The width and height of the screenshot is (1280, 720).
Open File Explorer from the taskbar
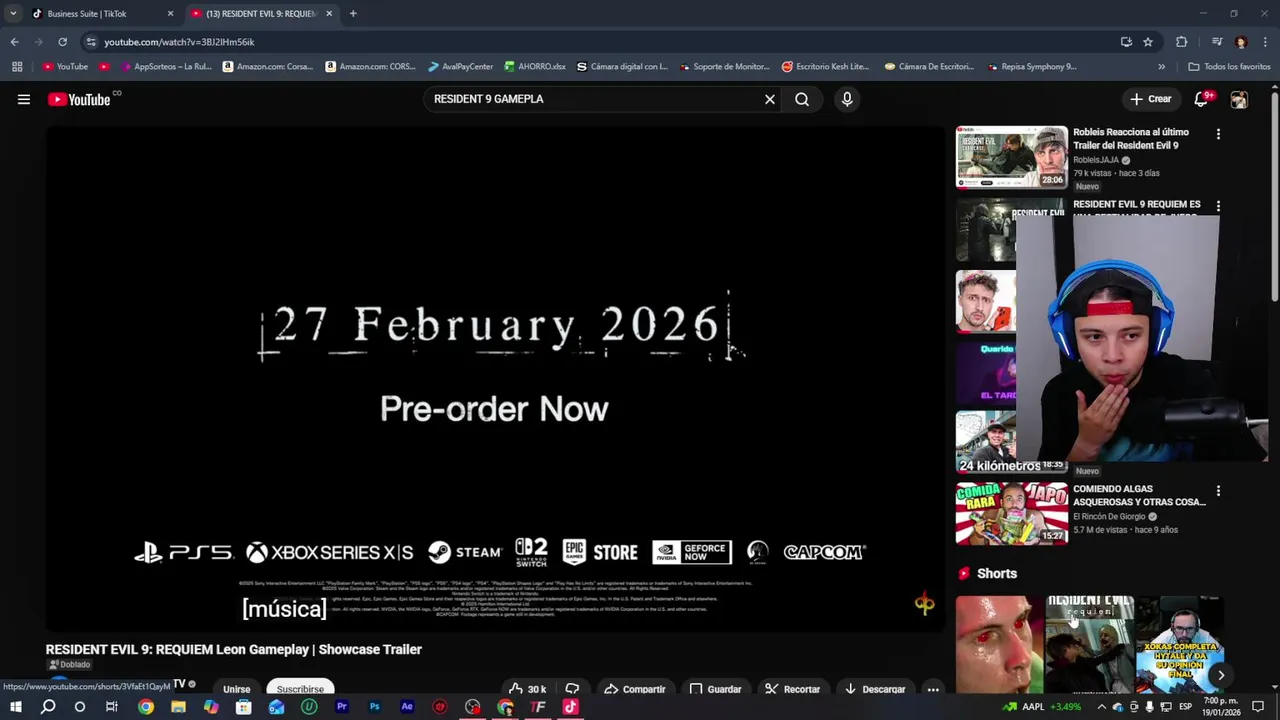[x=178, y=707]
